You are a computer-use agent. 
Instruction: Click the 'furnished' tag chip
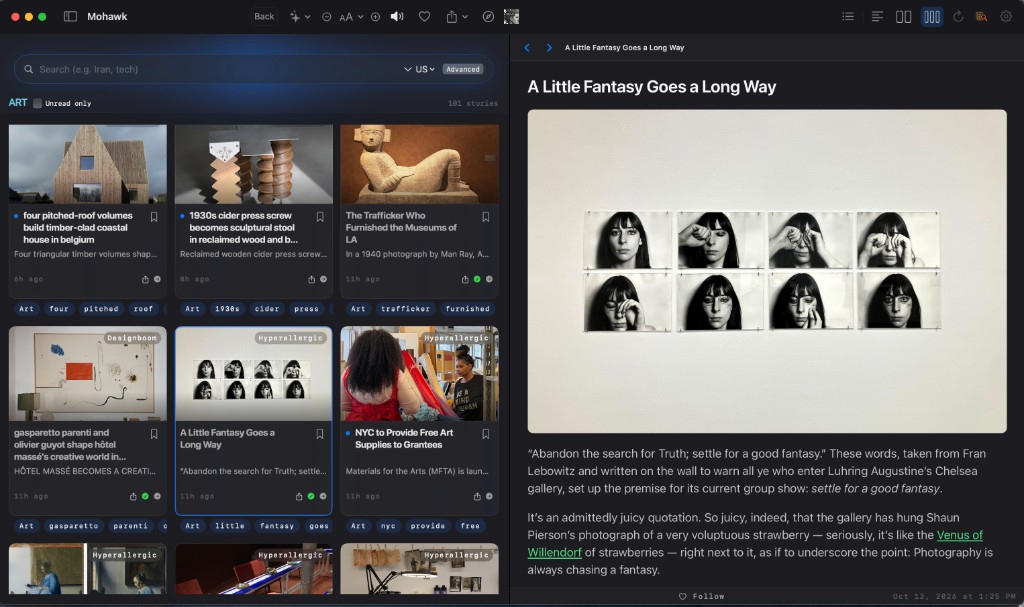pyautogui.click(x=468, y=308)
